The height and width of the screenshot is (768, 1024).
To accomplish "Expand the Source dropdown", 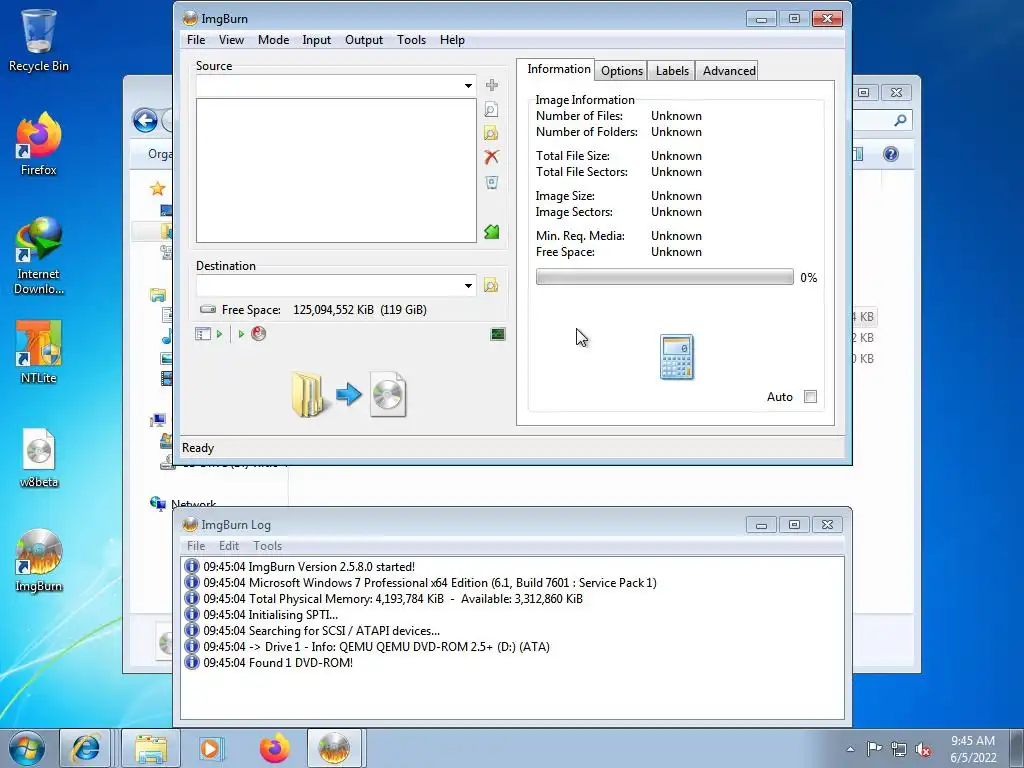I will [x=468, y=86].
